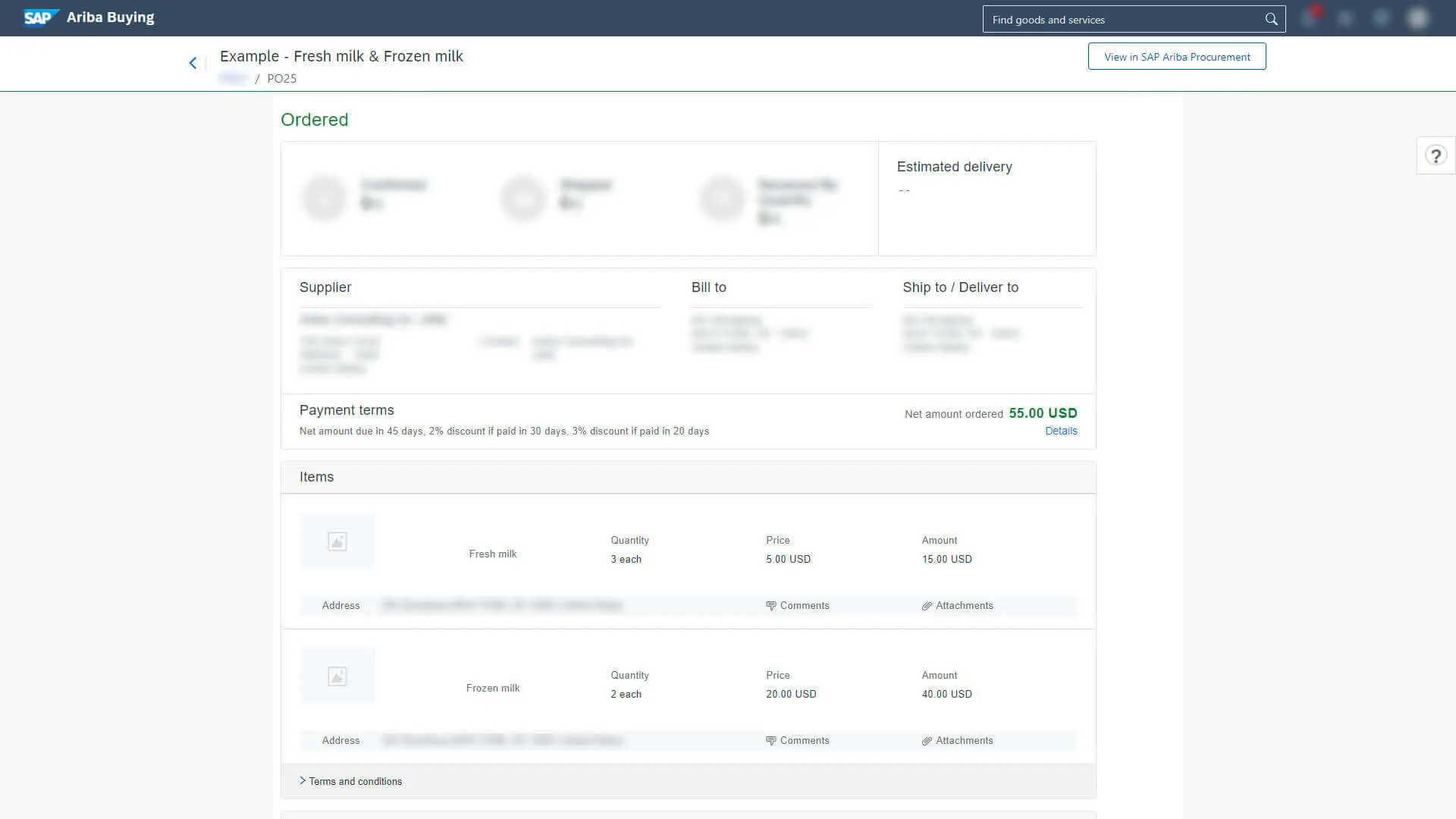
Task: Expand the Terms and conditions section
Action: (x=351, y=781)
